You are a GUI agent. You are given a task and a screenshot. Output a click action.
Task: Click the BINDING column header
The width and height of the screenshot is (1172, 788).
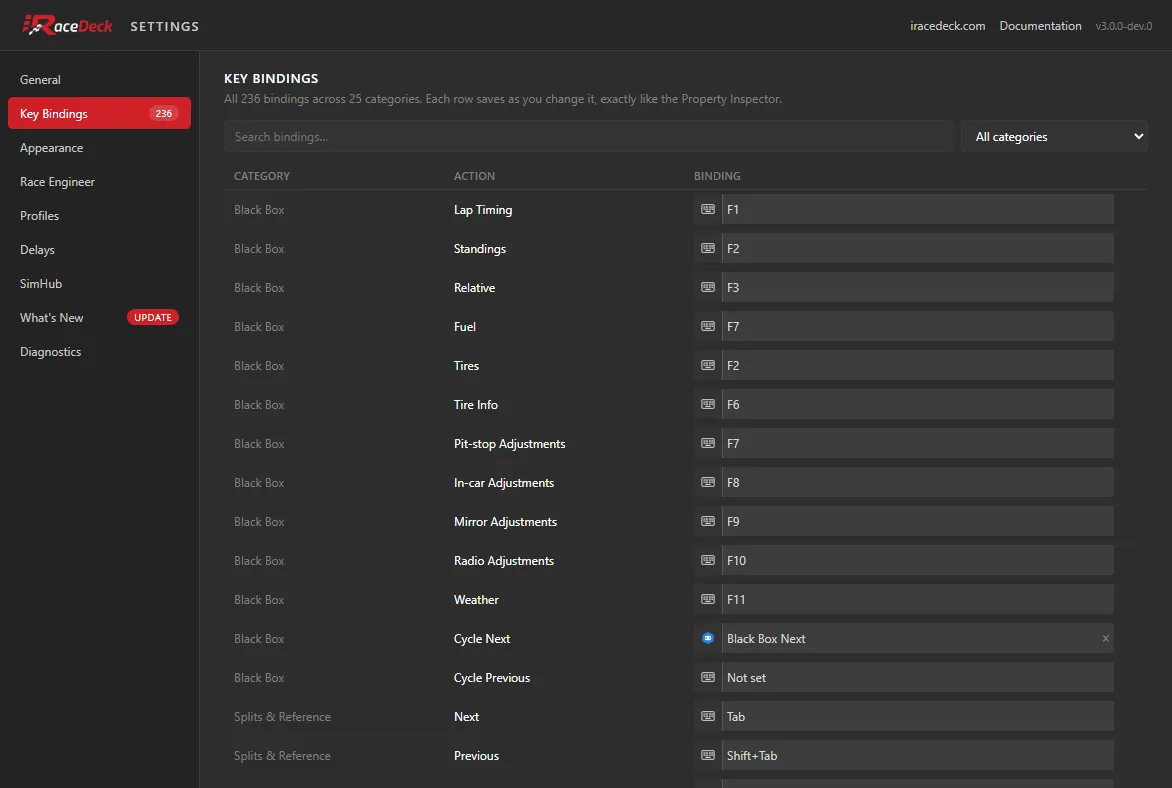717,176
